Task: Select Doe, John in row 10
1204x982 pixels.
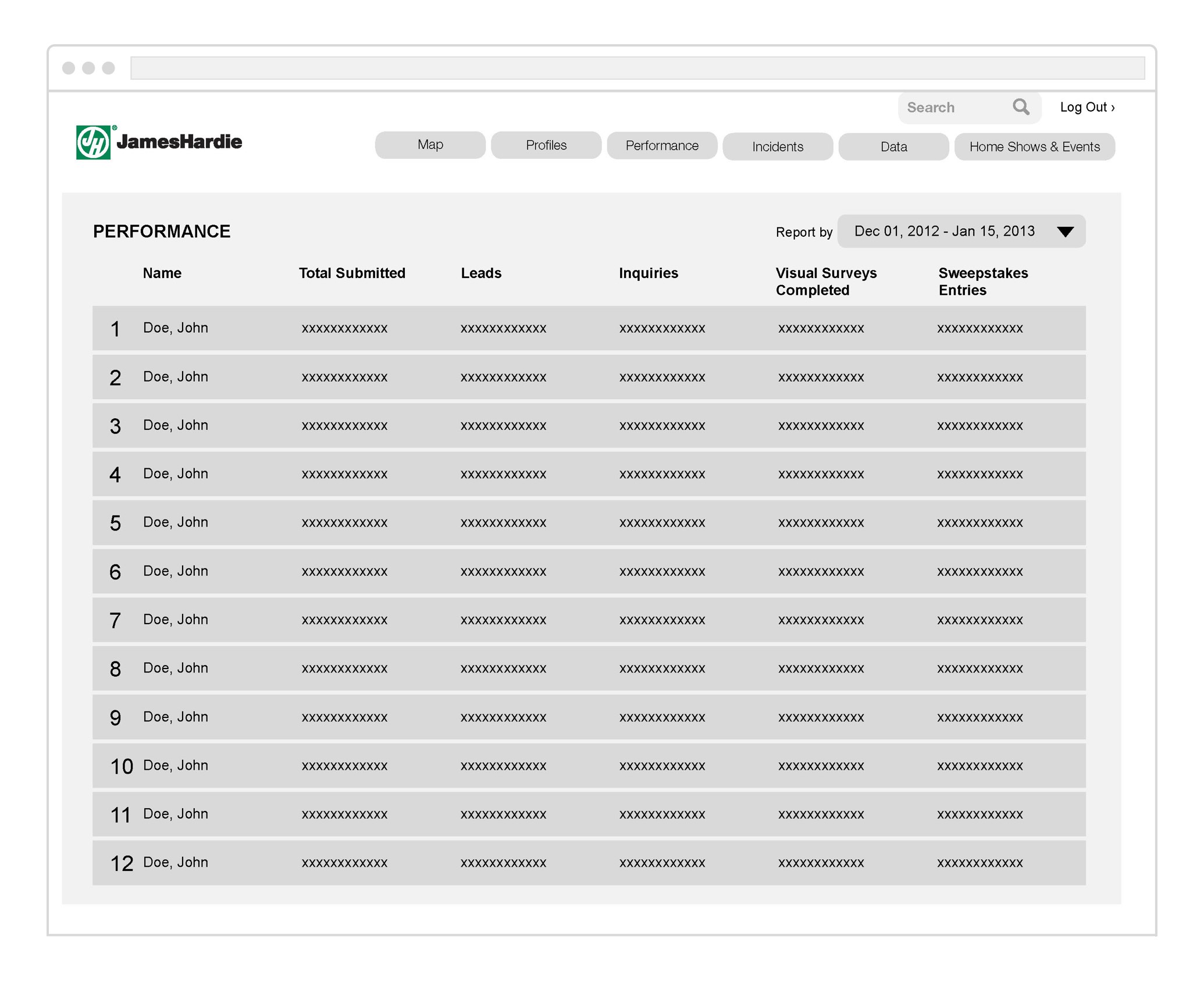Action: pos(176,765)
